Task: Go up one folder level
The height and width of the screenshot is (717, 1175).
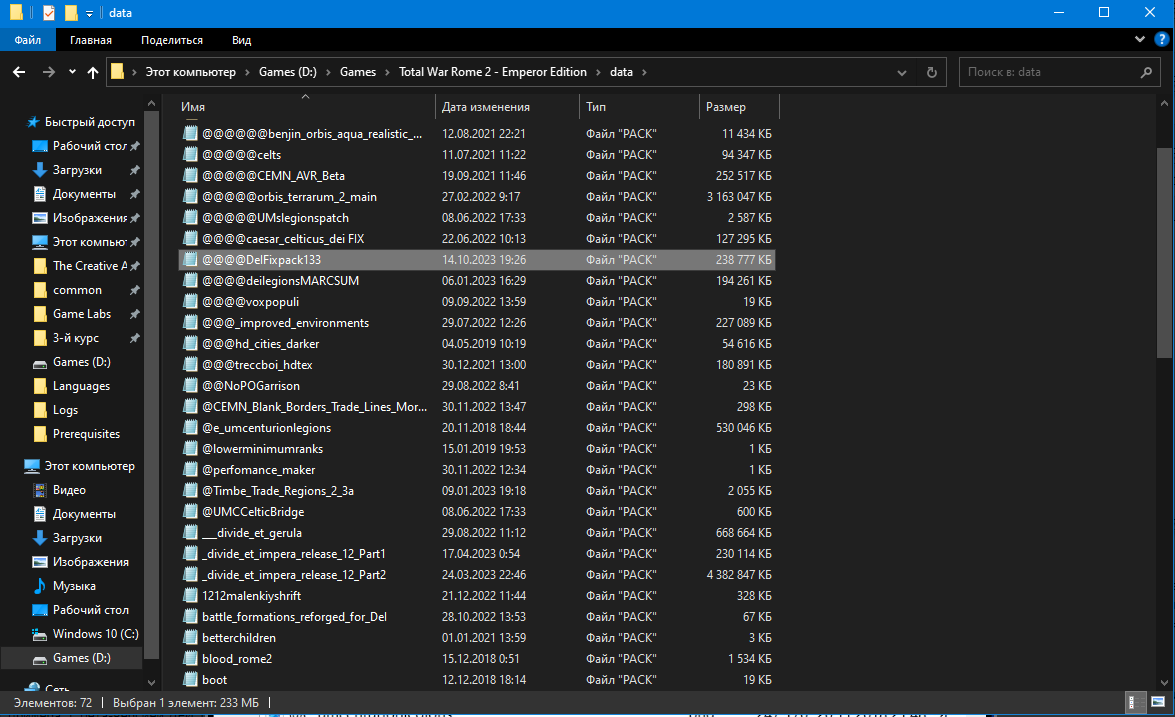Action: click(93, 72)
